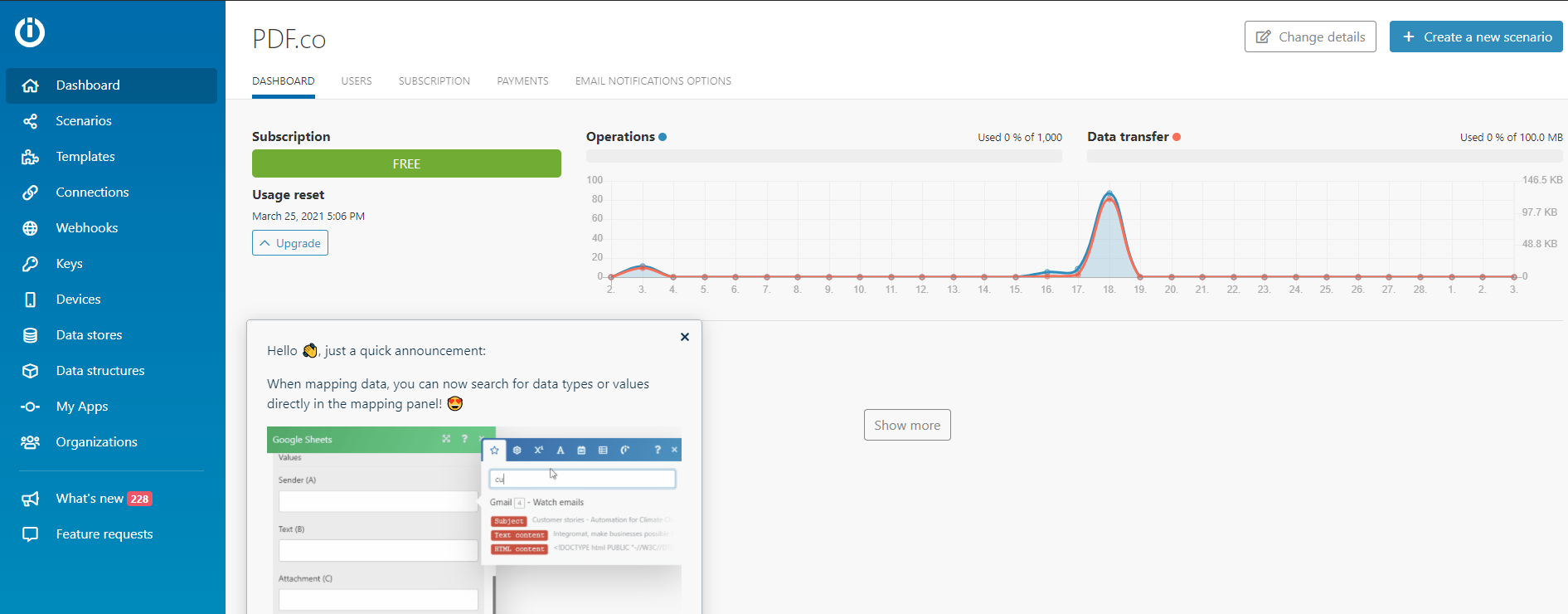Click the Feature requests chat icon
1568x614 pixels.
coord(31,534)
